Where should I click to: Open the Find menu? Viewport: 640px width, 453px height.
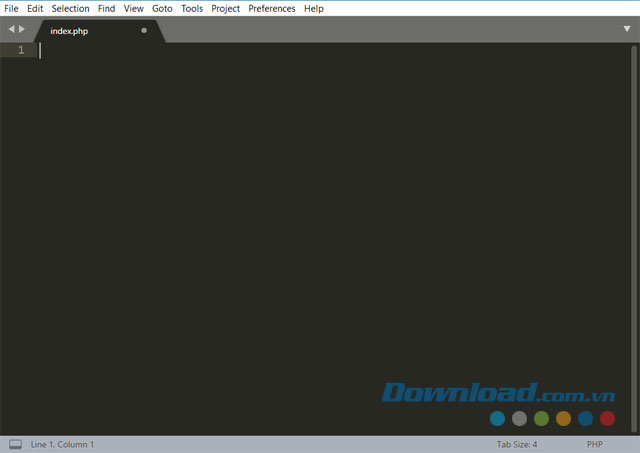[106, 8]
